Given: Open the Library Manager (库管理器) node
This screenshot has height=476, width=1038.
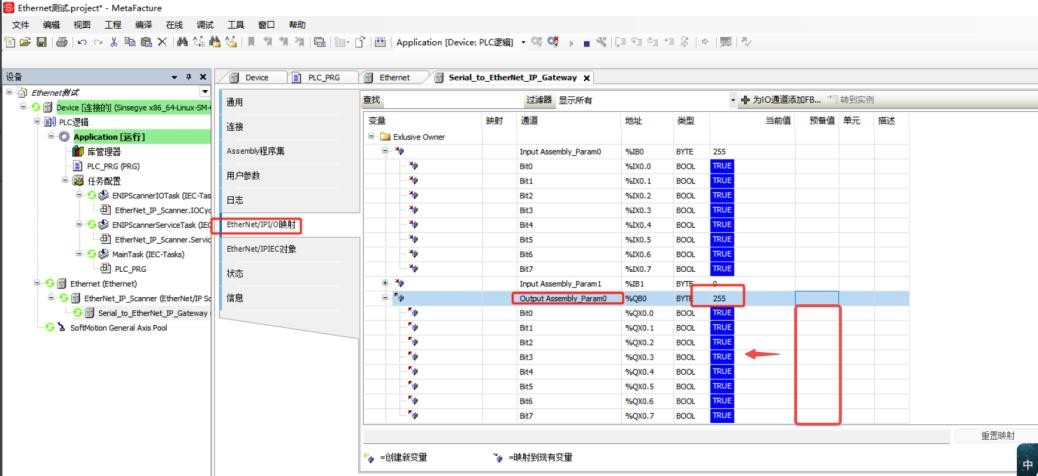Looking at the screenshot, I should coord(102,151).
